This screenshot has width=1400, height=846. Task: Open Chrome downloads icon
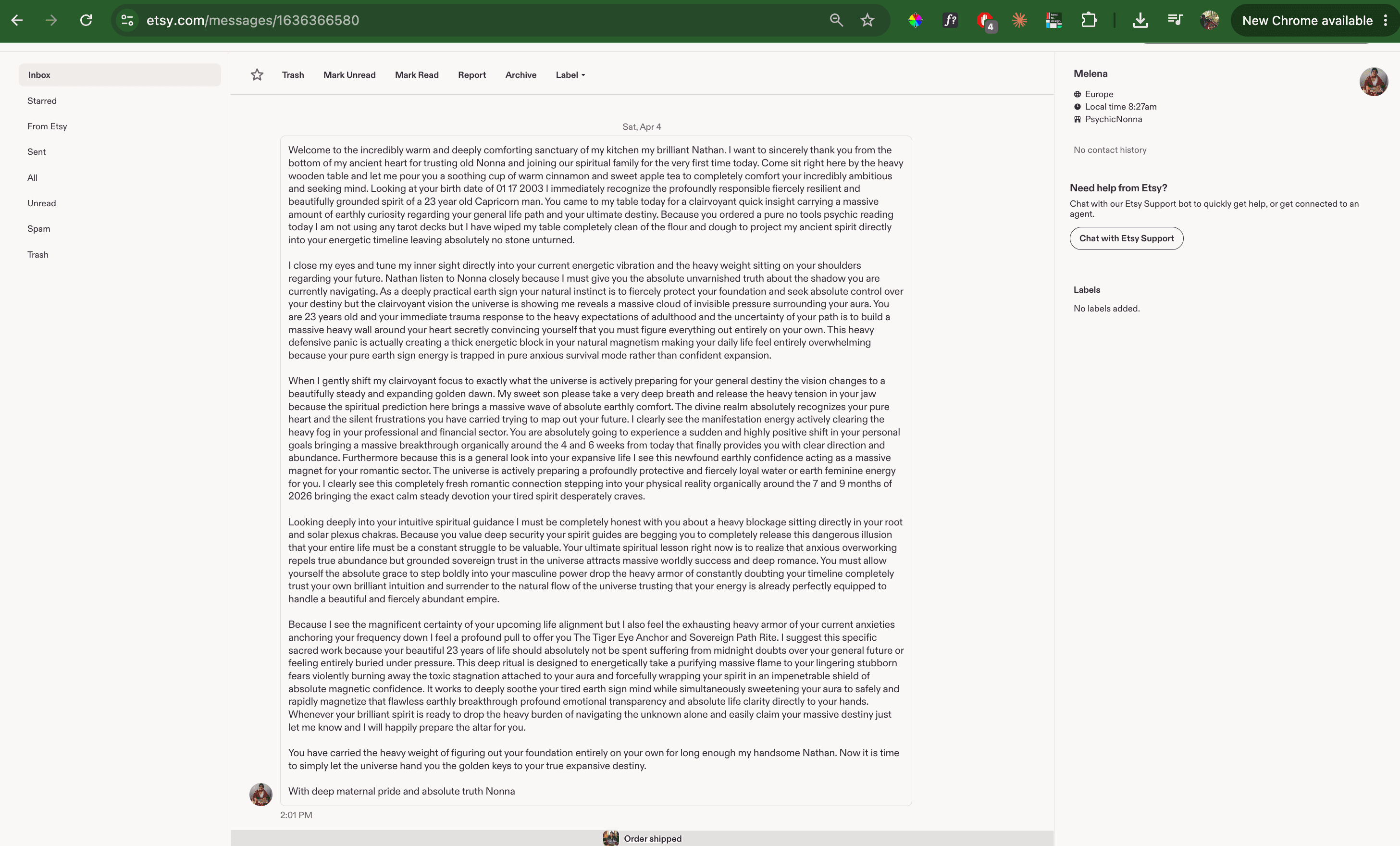[1140, 21]
